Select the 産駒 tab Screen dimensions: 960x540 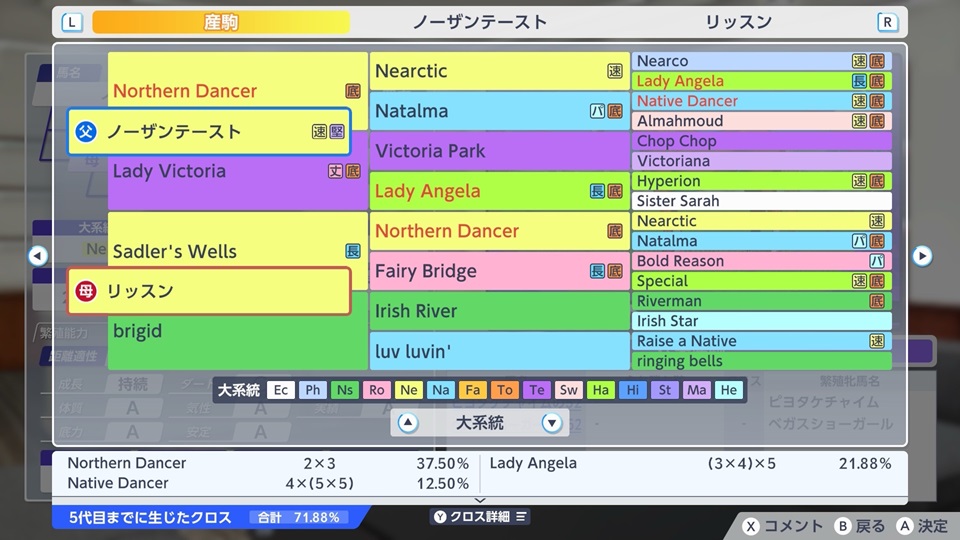coord(221,23)
